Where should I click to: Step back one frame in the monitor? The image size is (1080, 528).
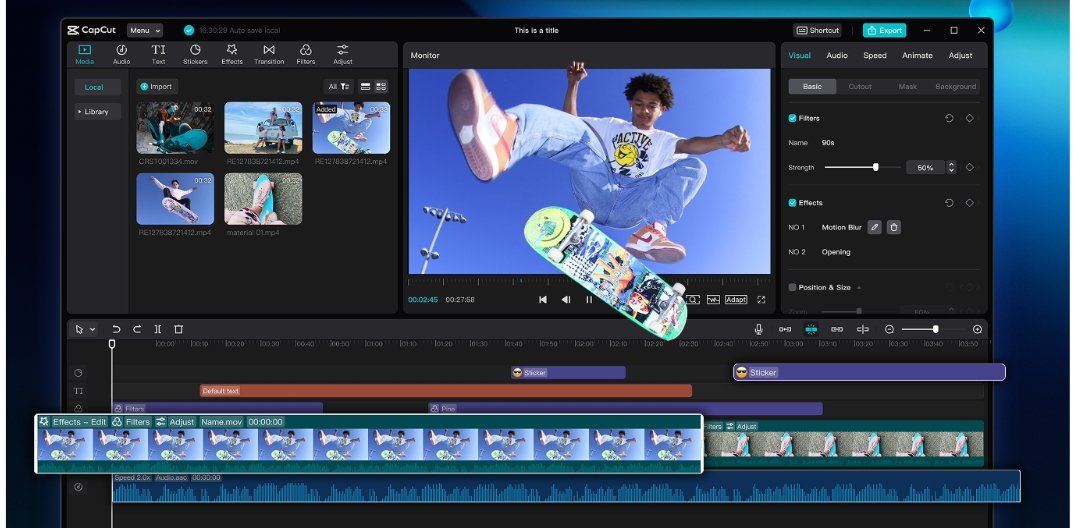pyautogui.click(x=565, y=299)
